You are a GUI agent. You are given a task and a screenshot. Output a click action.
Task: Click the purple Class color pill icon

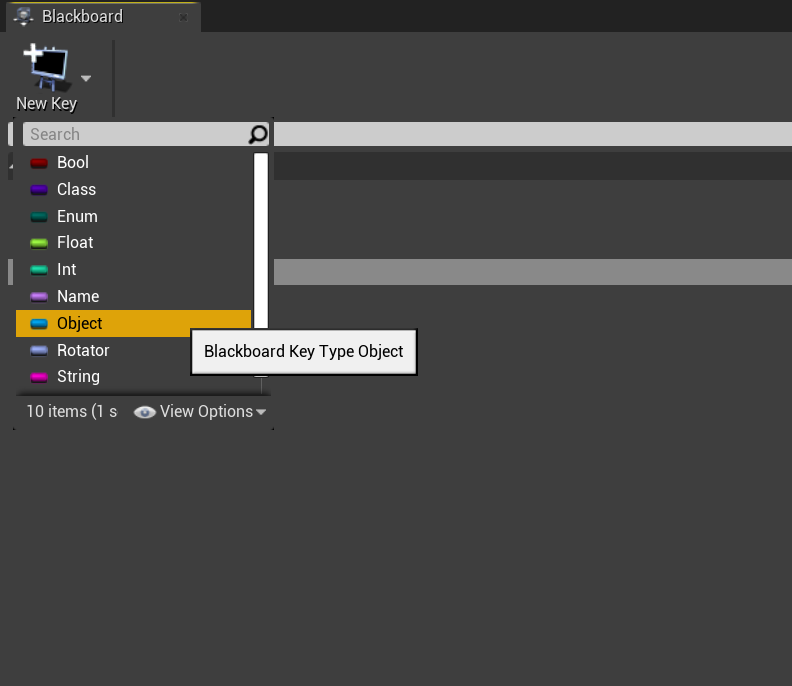click(39, 190)
